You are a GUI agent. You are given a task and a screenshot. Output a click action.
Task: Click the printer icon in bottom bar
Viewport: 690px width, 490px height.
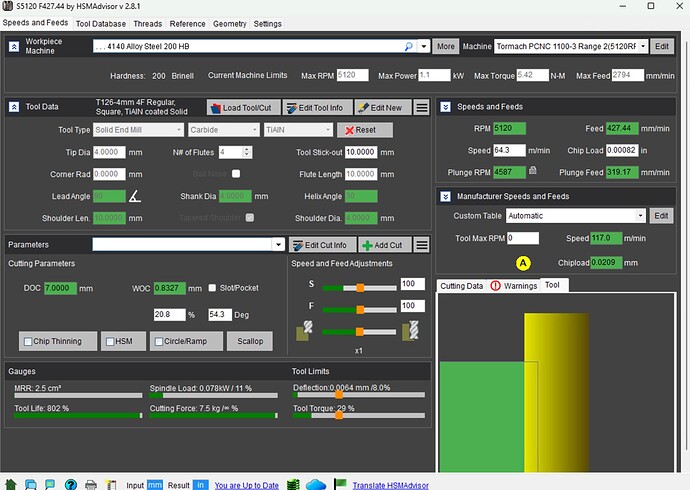pos(92,484)
